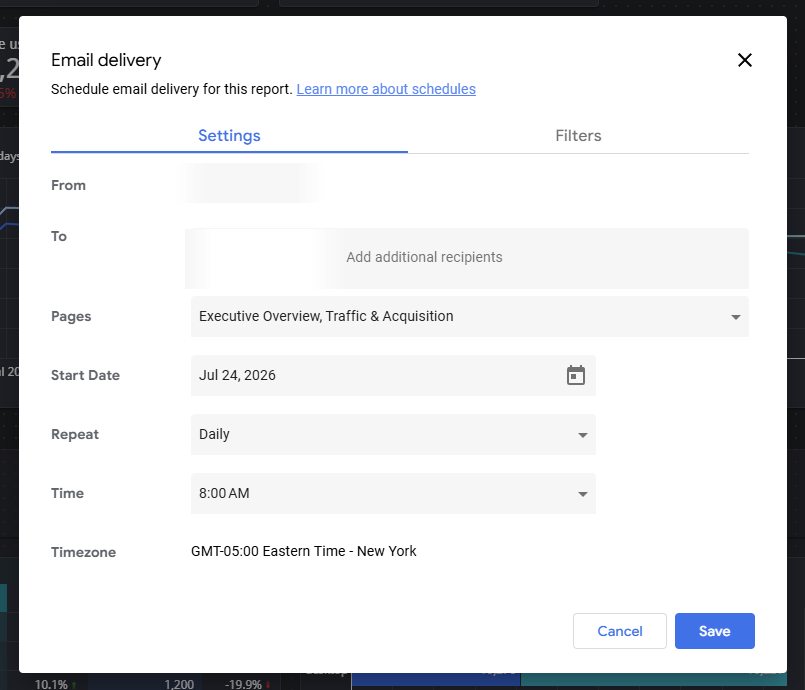Open the Start Date calendar picker icon
This screenshot has width=805, height=690.
(x=576, y=375)
